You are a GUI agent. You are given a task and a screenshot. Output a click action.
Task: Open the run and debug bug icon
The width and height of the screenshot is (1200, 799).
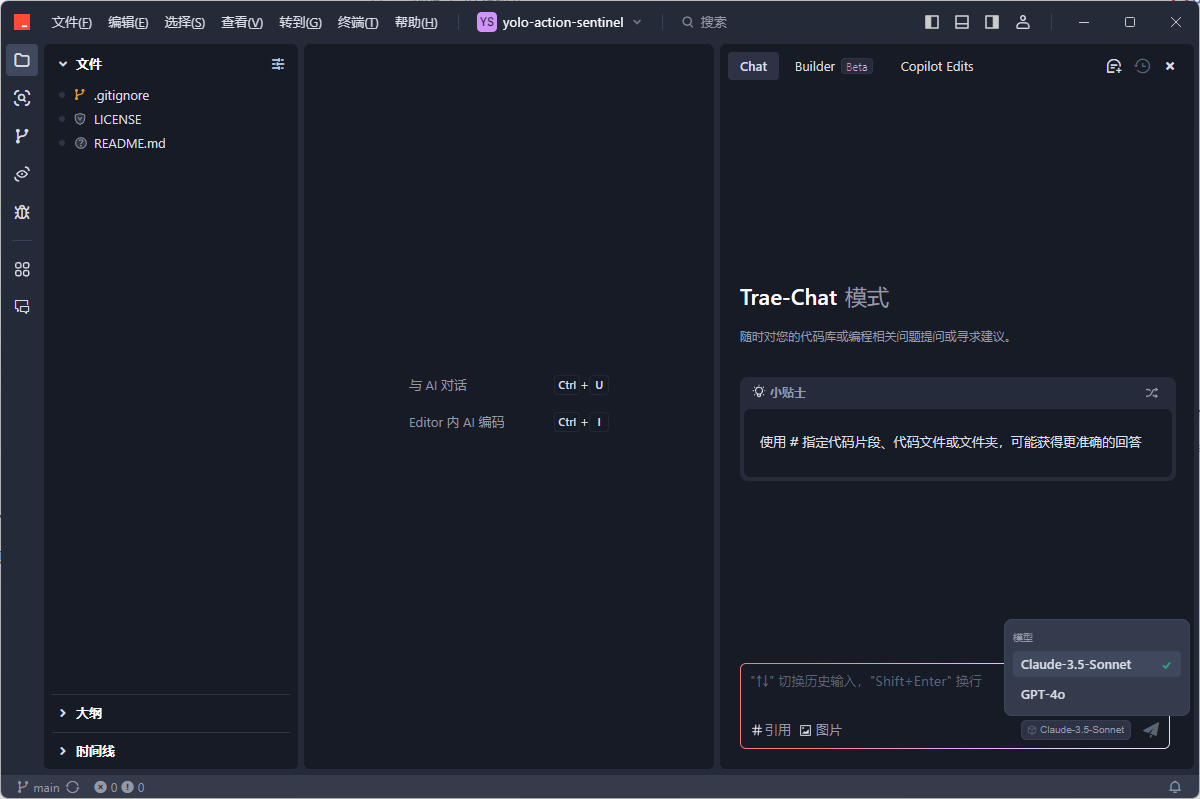(22, 212)
